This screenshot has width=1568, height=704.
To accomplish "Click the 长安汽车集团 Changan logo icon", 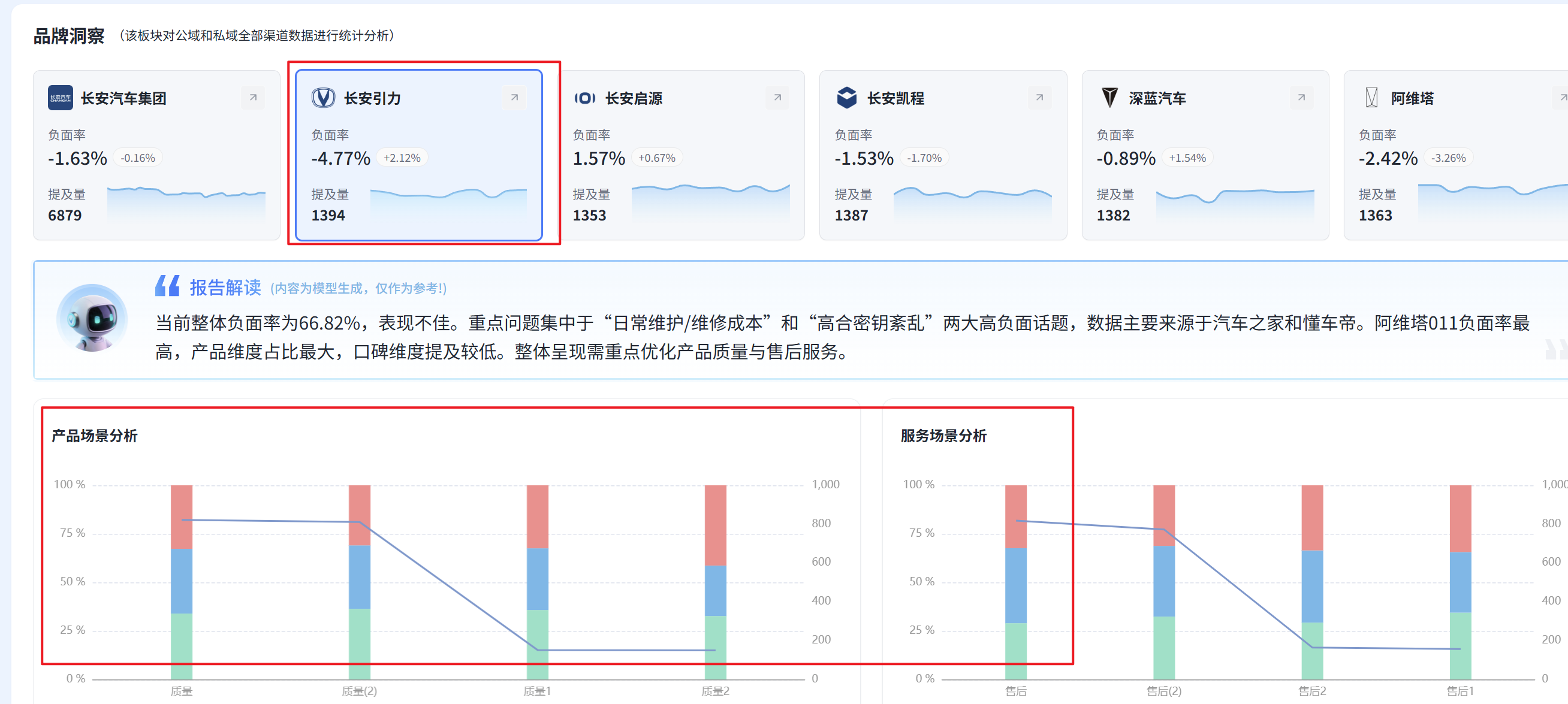I will pyautogui.click(x=61, y=97).
